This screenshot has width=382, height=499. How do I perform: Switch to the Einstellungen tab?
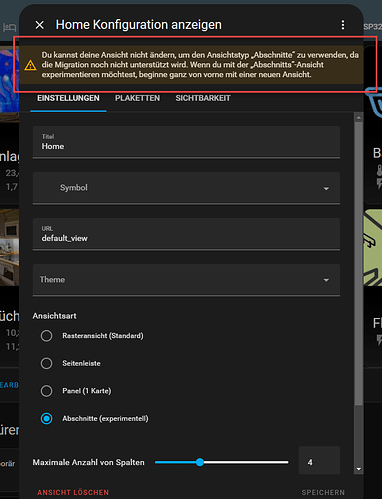tap(68, 98)
